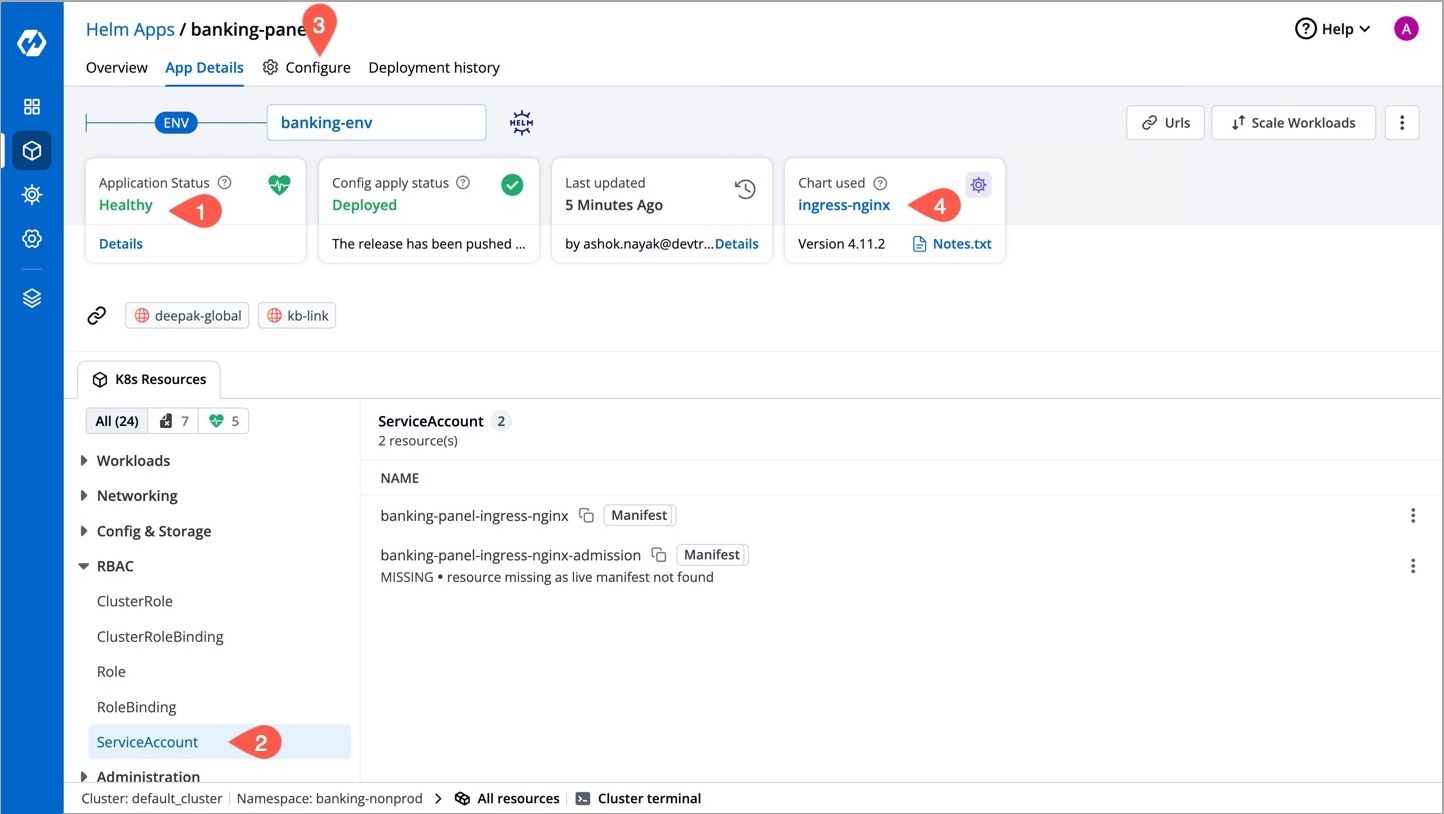The height and width of the screenshot is (814, 1444).
Task: Click the user avatar A icon
Action: [x=1406, y=29]
